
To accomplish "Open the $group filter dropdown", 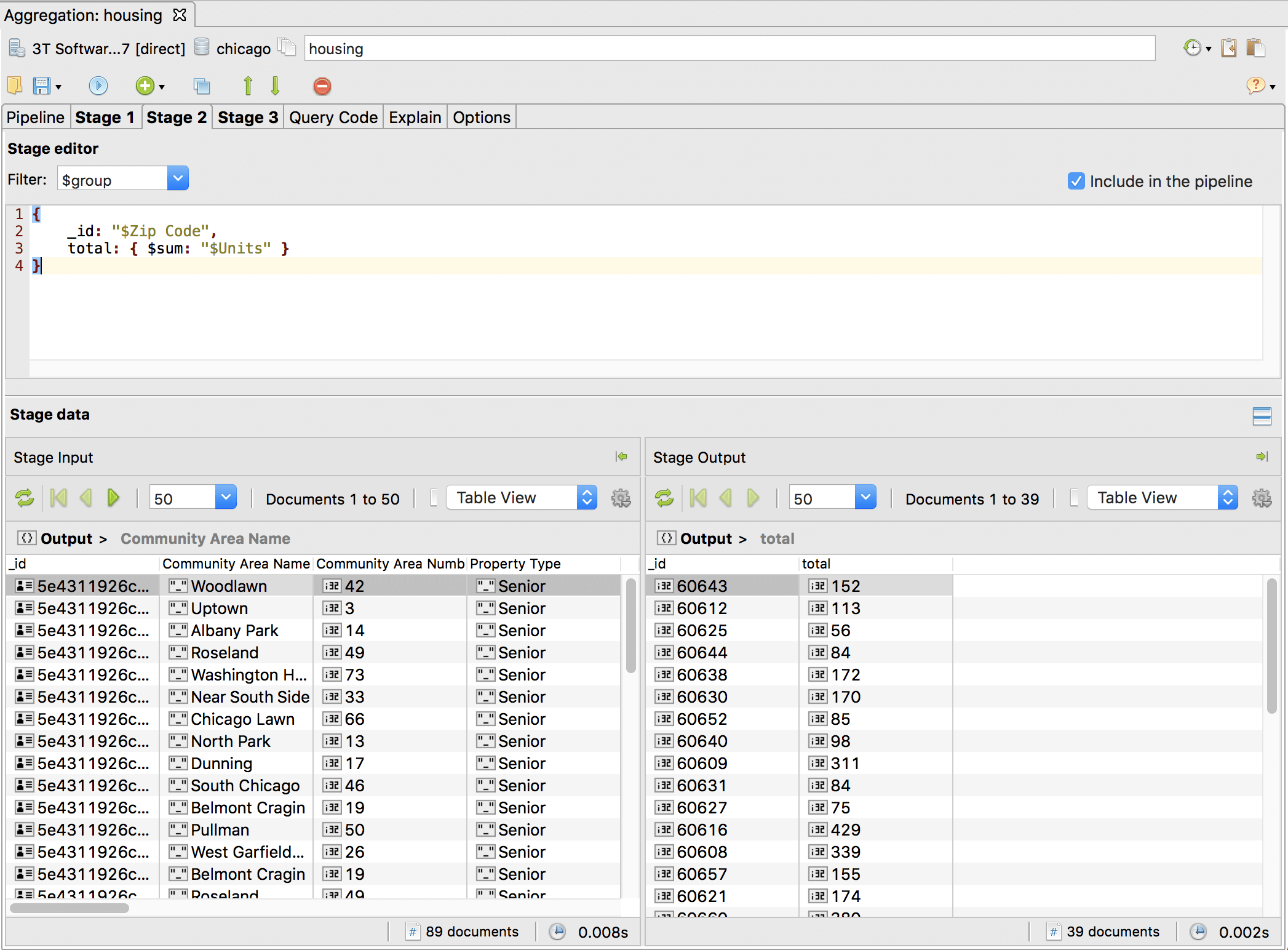I will [177, 178].
